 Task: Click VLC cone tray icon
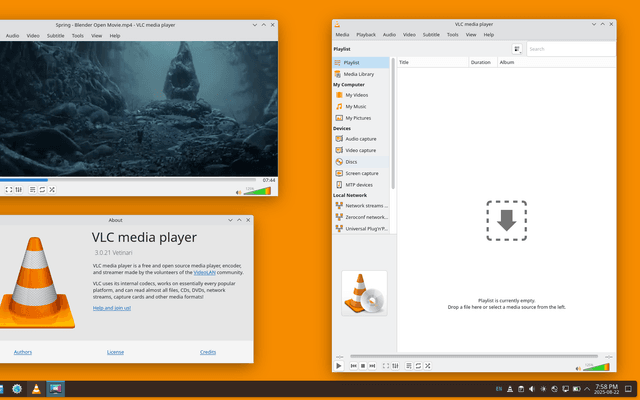point(510,389)
